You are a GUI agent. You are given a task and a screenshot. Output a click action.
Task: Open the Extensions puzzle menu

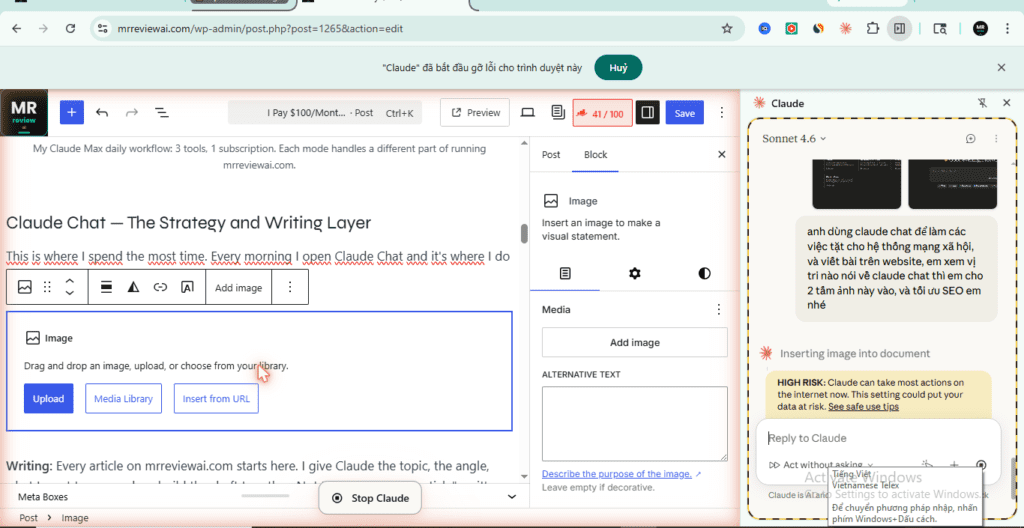point(872,28)
